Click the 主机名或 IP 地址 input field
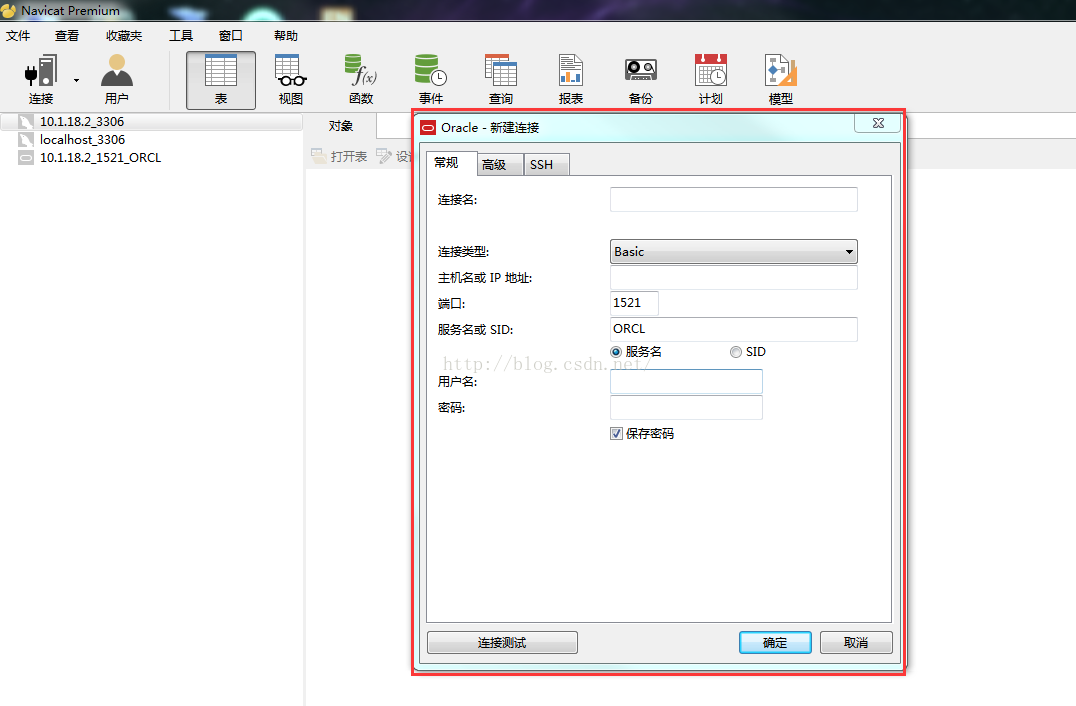Viewport: 1076px width, 706px height. coord(734,277)
